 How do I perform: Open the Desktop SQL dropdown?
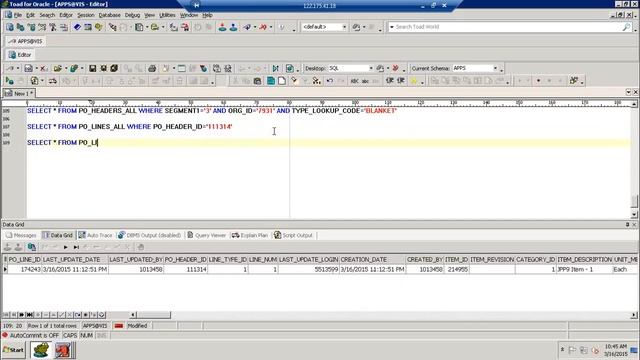click(371, 68)
